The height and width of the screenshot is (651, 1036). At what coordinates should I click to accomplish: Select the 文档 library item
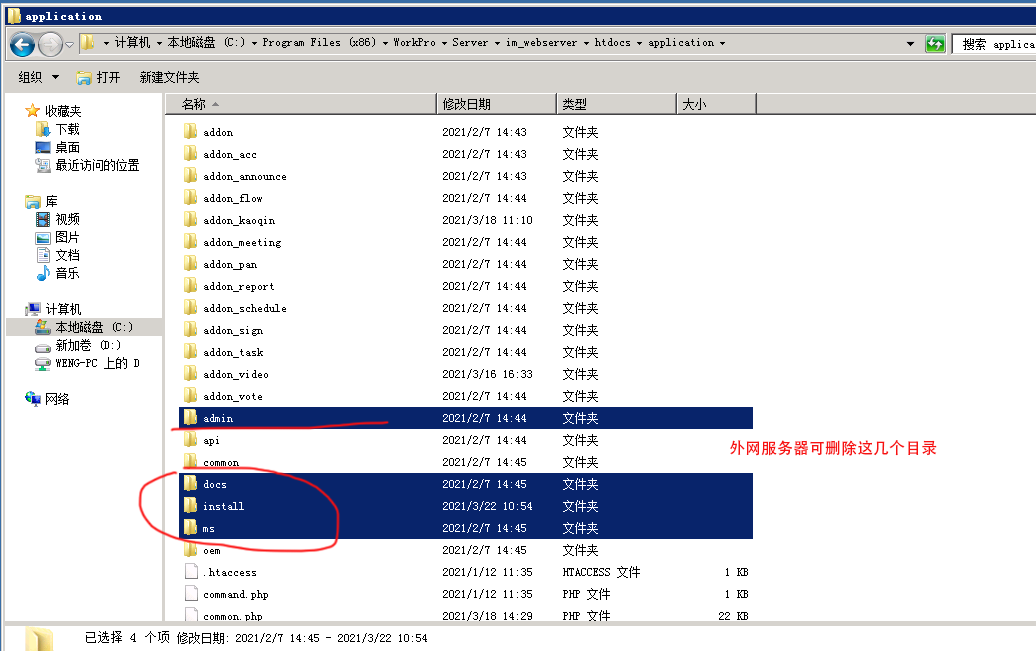[67, 255]
